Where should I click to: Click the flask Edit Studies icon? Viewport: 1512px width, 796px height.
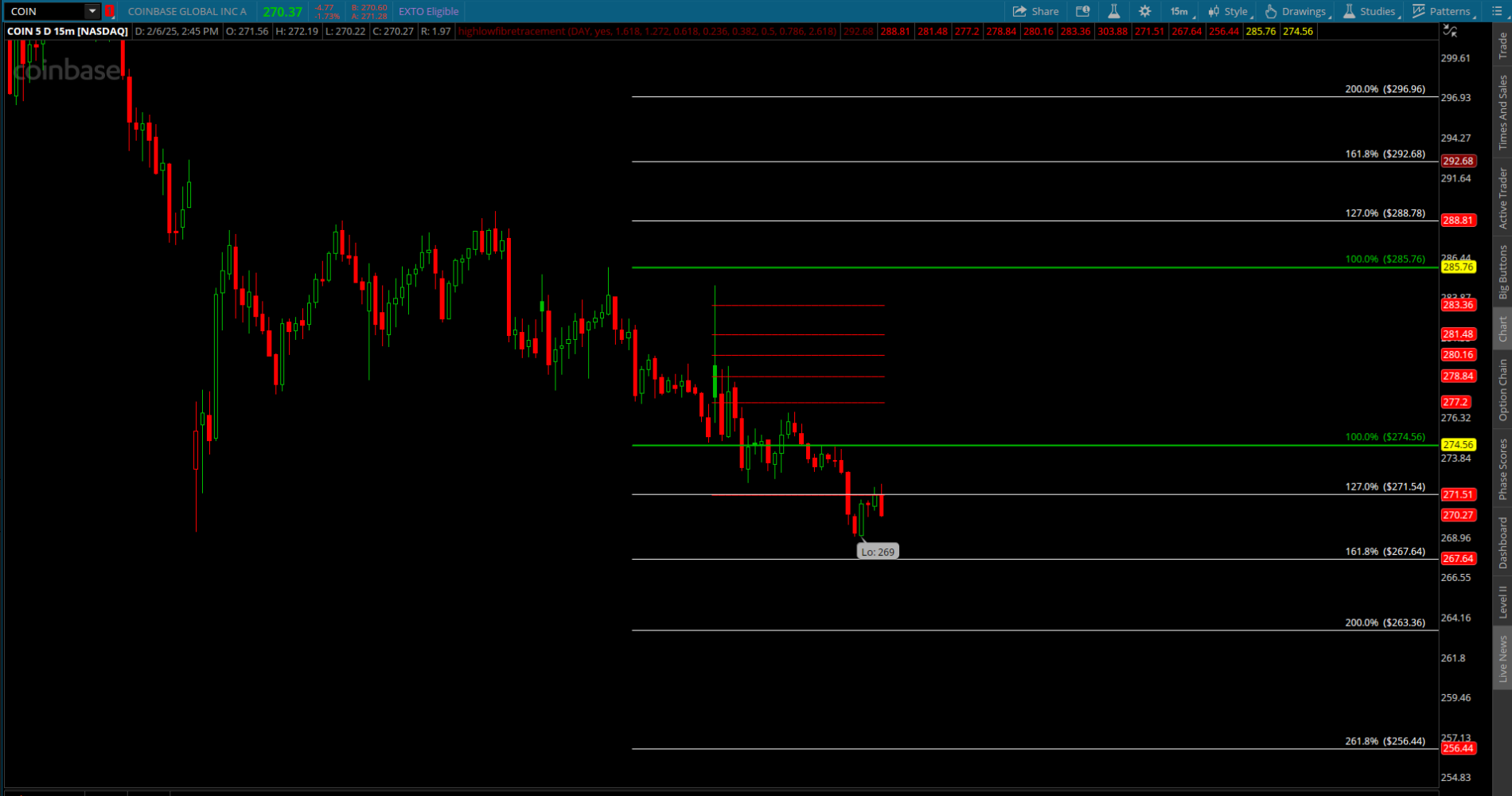1113,11
